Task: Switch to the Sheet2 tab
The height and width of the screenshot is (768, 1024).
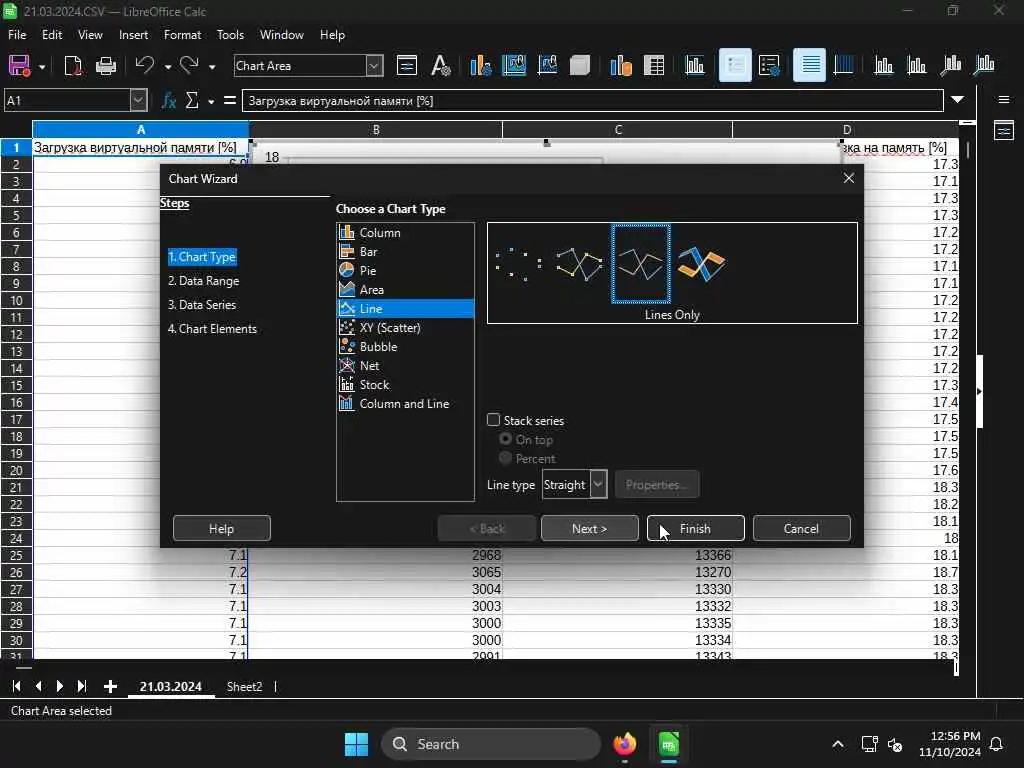Action: 244,686
